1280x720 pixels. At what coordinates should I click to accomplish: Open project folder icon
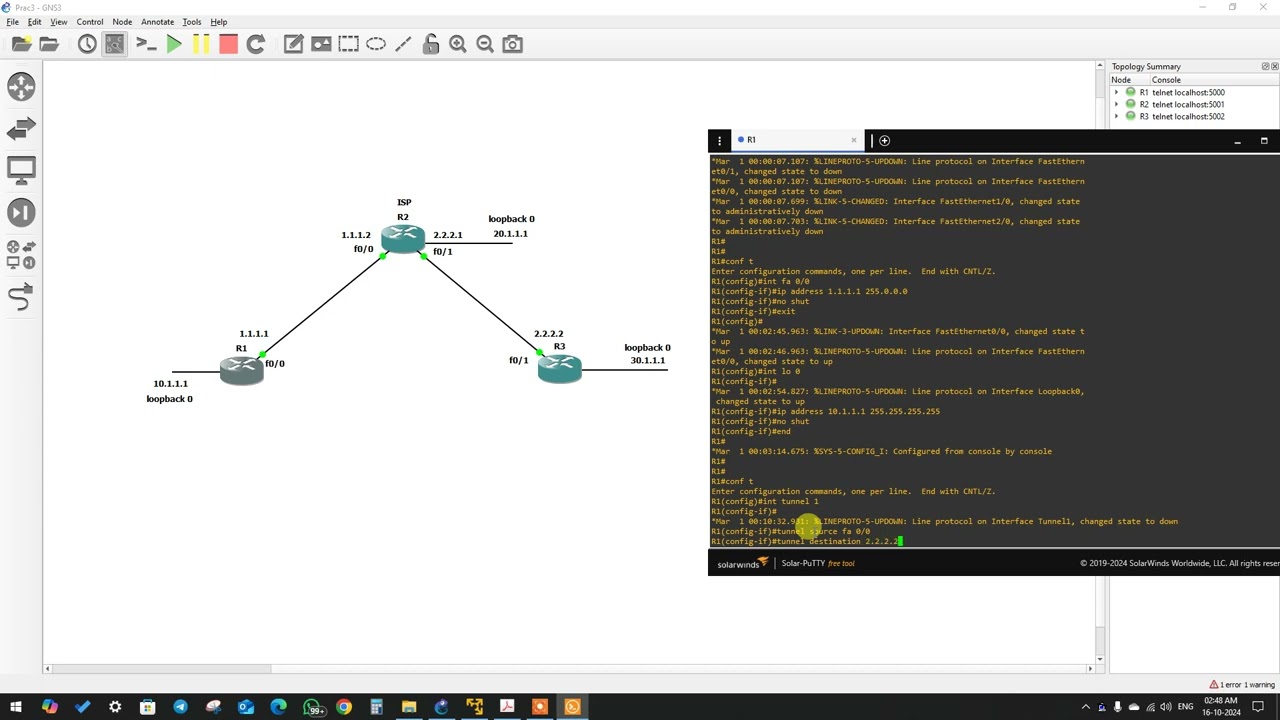(x=48, y=44)
